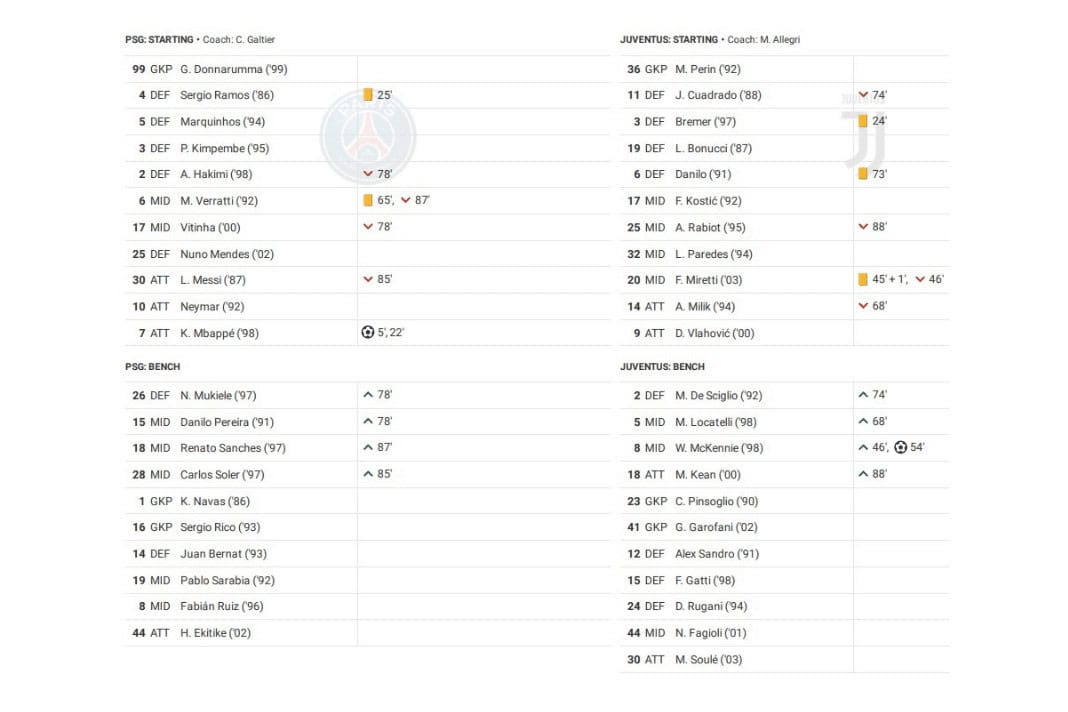Click Mbappé's goal ball icon
This screenshot has width=1068, height=712.
[368, 333]
